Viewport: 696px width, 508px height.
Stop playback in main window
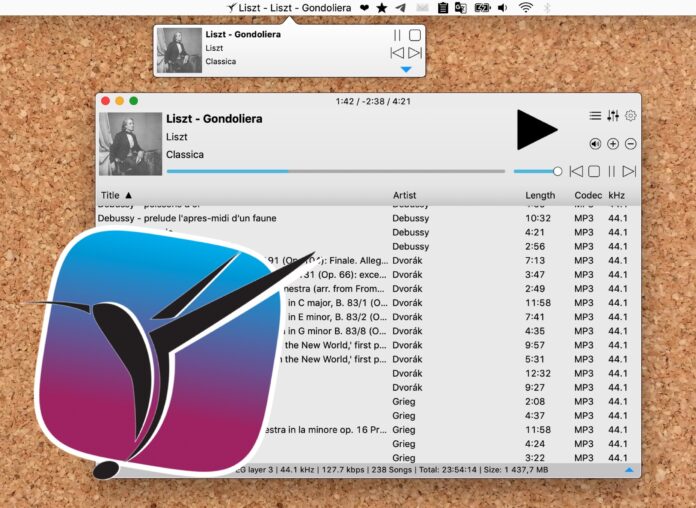point(594,172)
